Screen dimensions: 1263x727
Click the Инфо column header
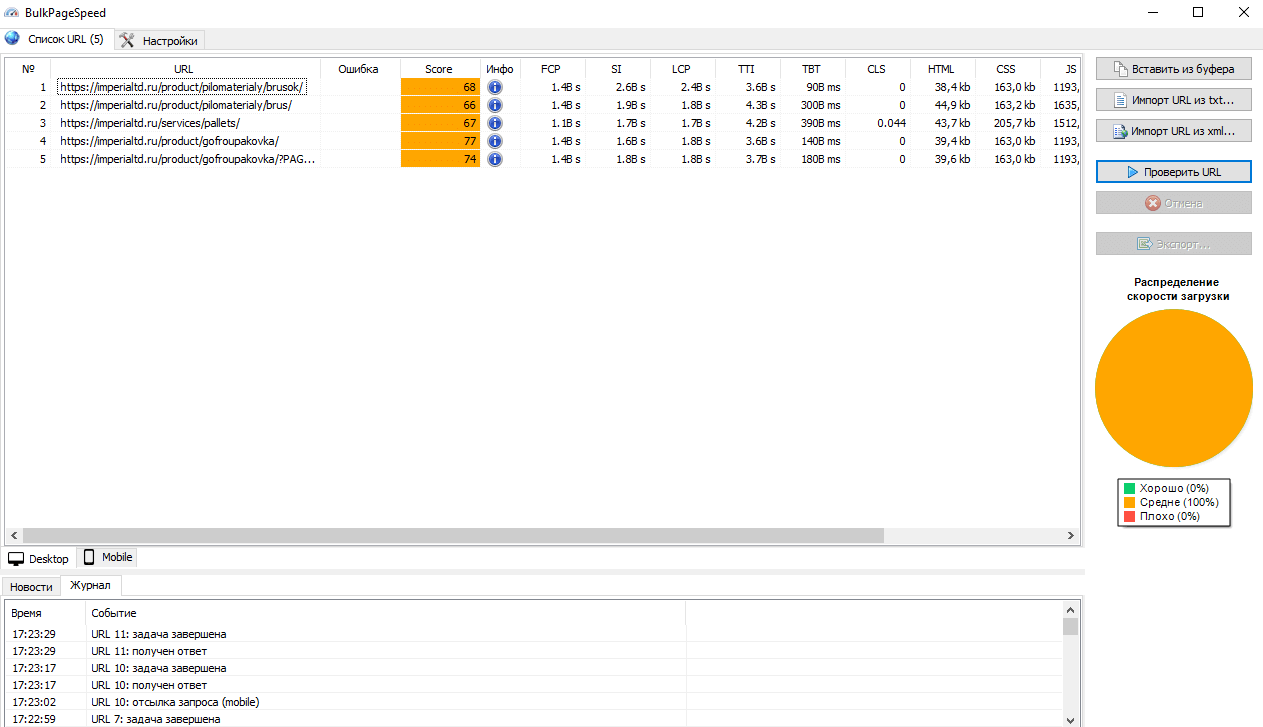tap(500, 69)
